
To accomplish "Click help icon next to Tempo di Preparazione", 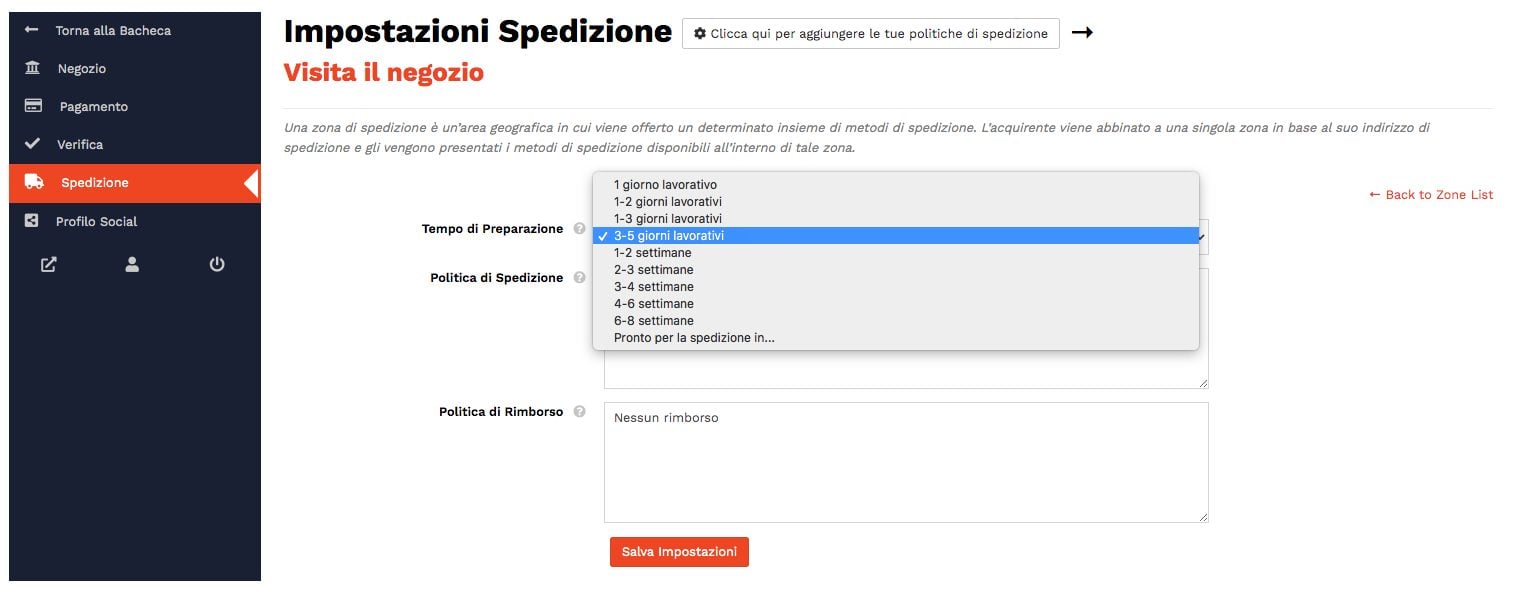I will 580,229.
